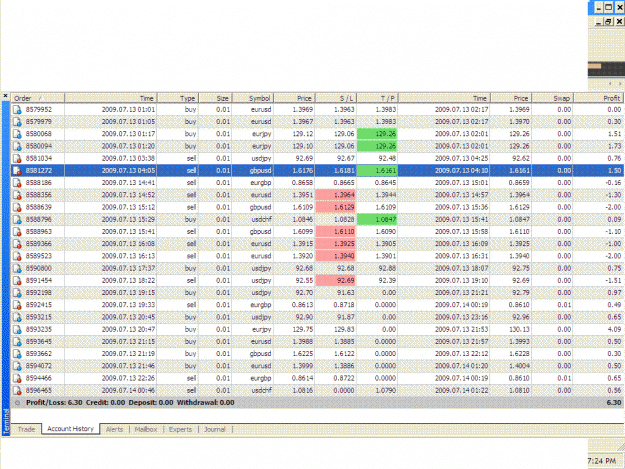
Task: Sort by the T / P column header
Action: pos(377,98)
